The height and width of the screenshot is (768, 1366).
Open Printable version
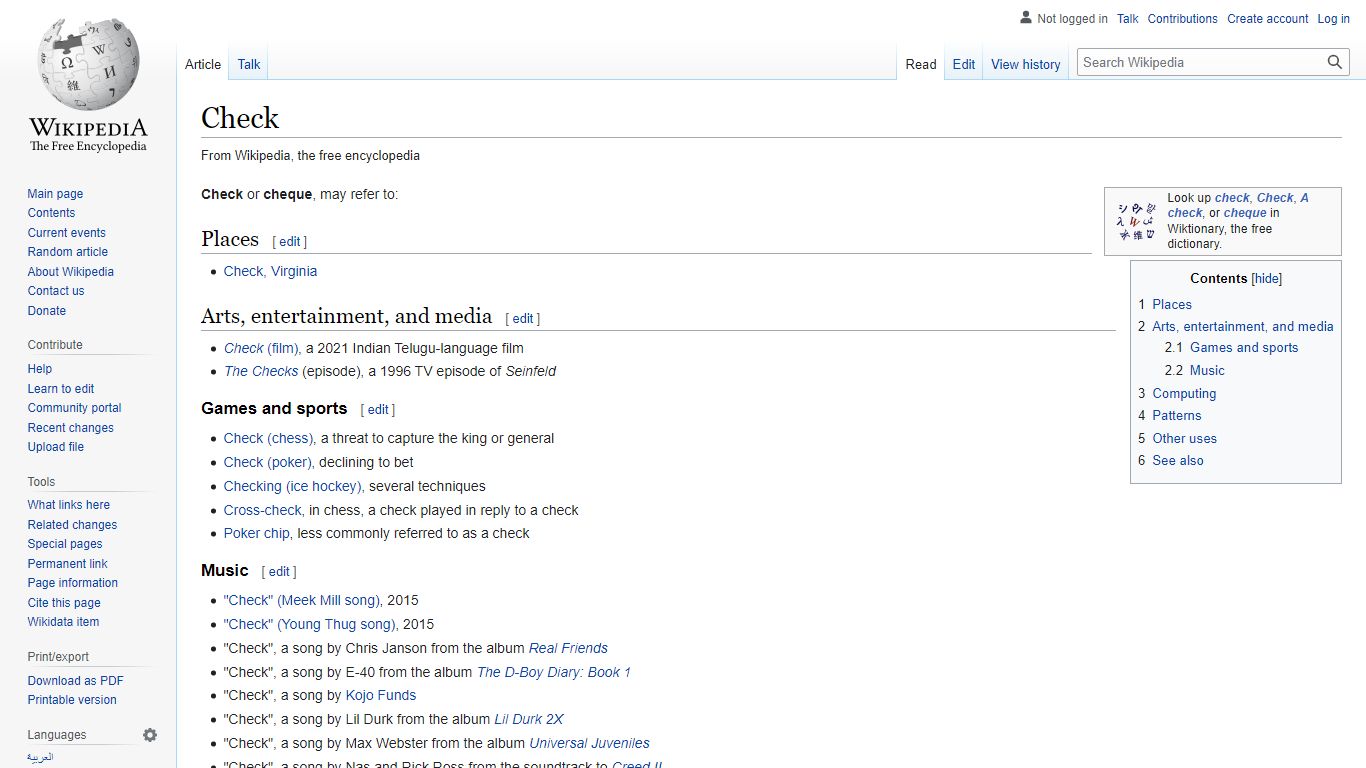[x=72, y=700]
